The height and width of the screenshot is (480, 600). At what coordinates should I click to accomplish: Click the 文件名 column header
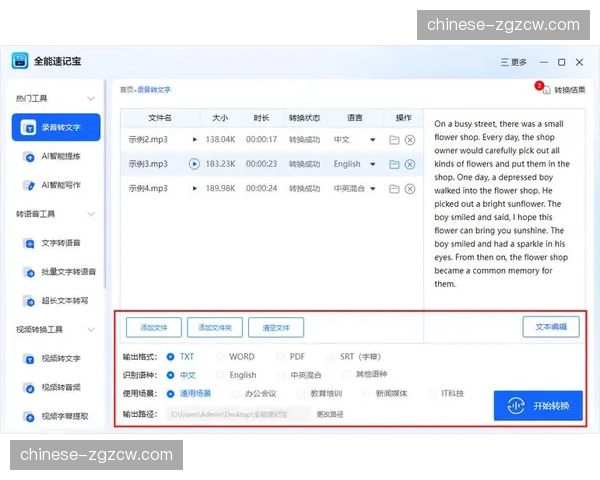click(x=160, y=118)
